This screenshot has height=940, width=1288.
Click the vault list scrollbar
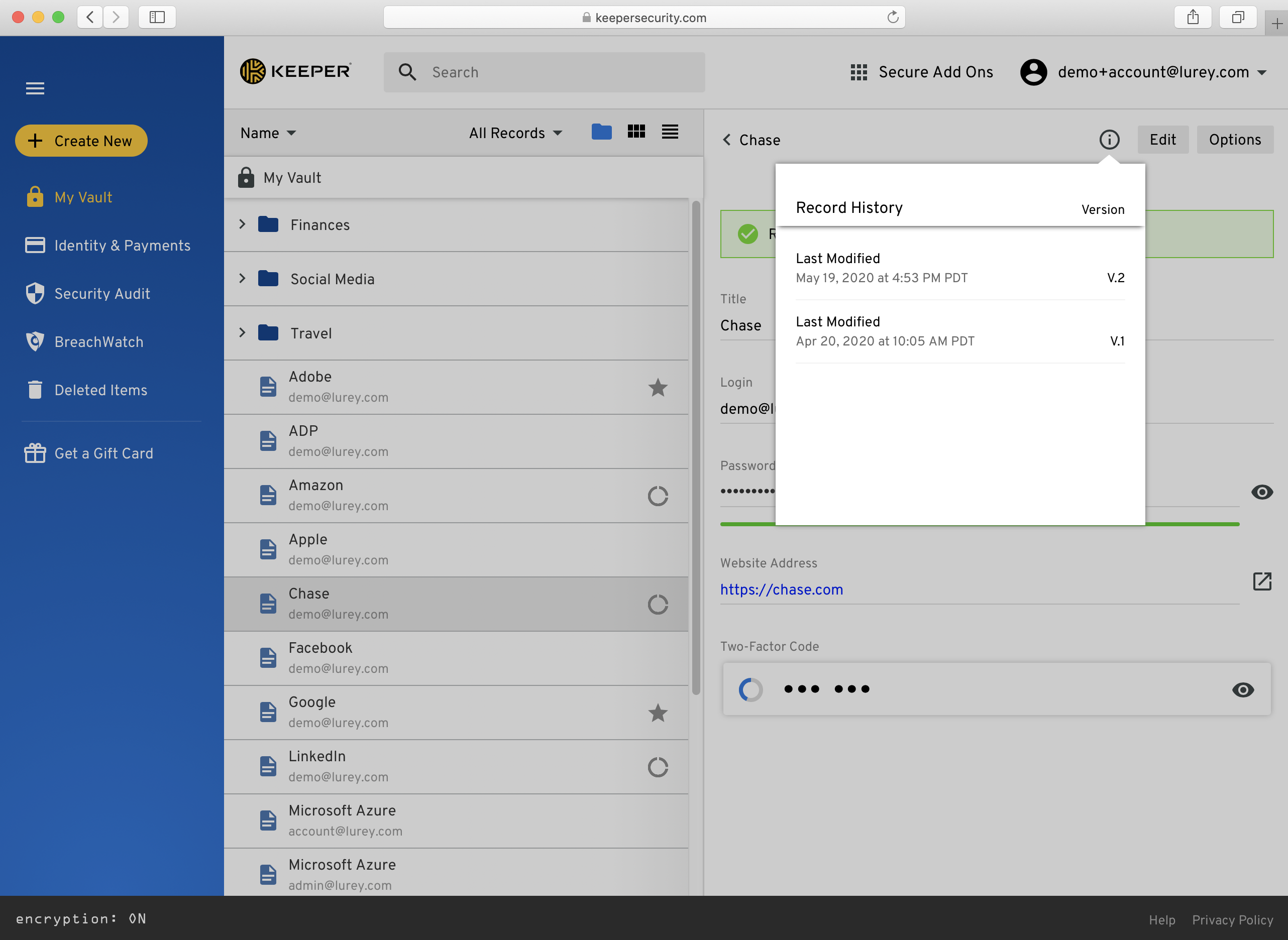tap(696, 448)
